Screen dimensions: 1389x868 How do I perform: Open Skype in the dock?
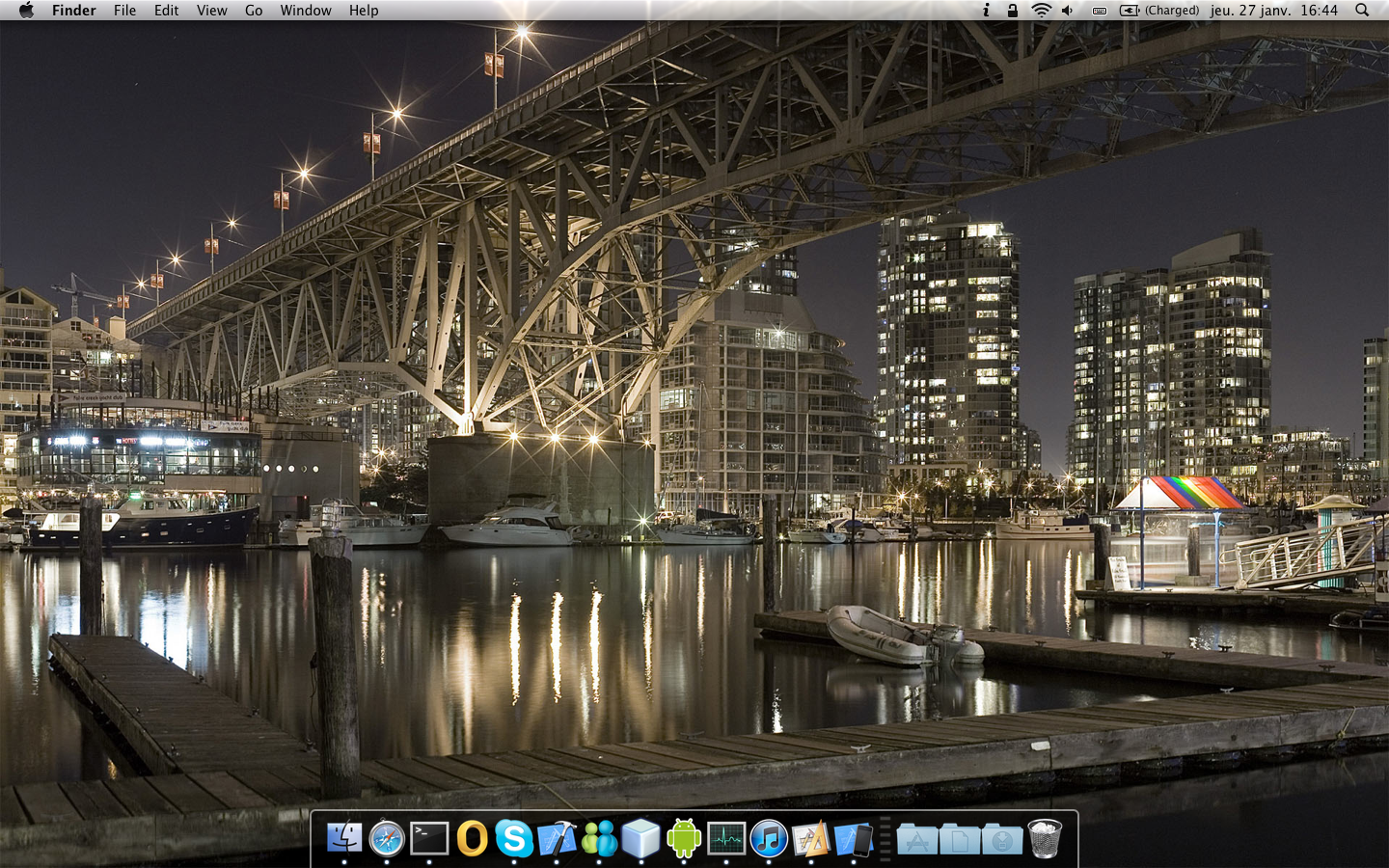pyautogui.click(x=514, y=838)
